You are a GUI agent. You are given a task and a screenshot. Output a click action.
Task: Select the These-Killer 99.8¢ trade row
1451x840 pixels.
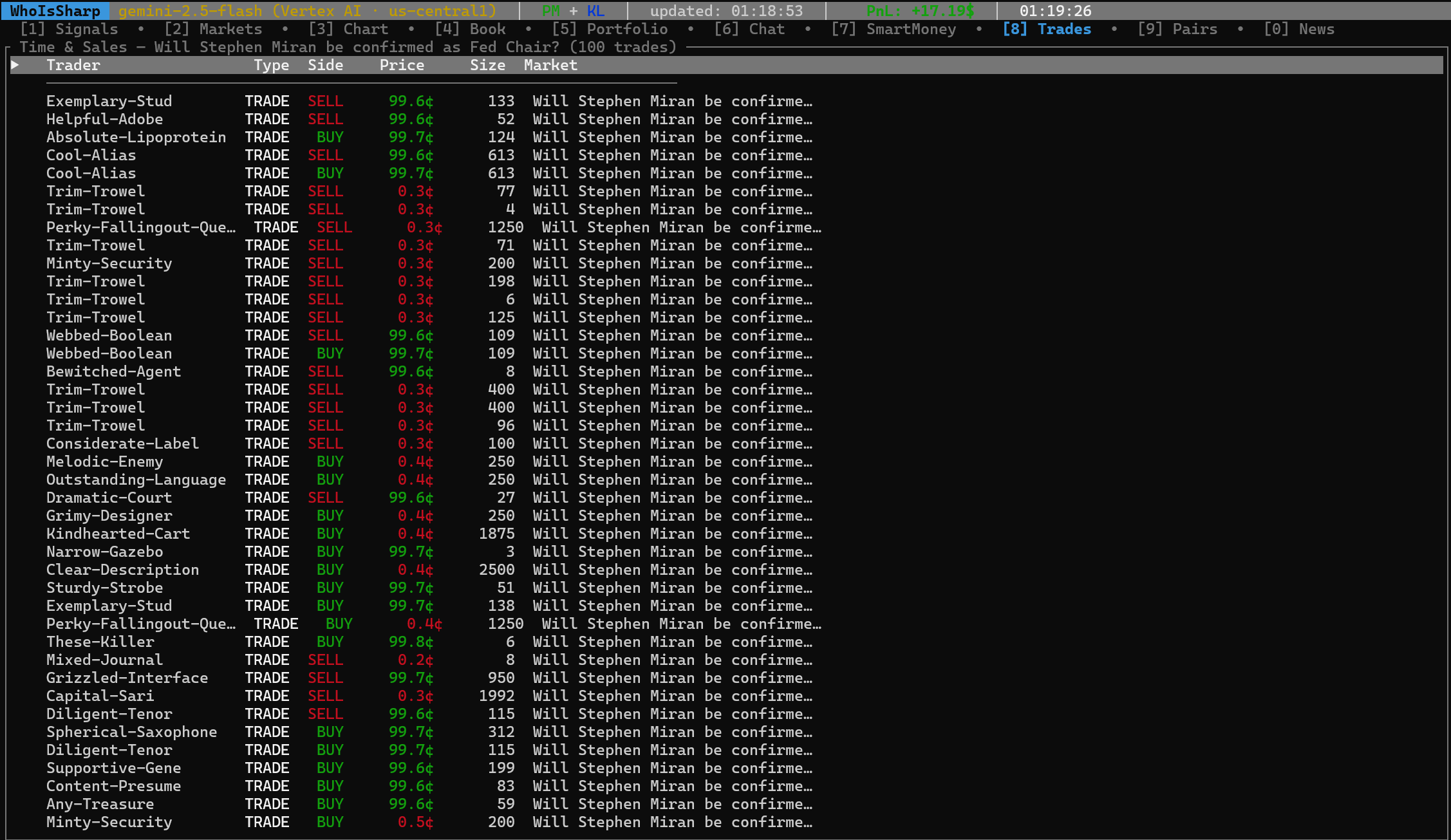point(100,642)
